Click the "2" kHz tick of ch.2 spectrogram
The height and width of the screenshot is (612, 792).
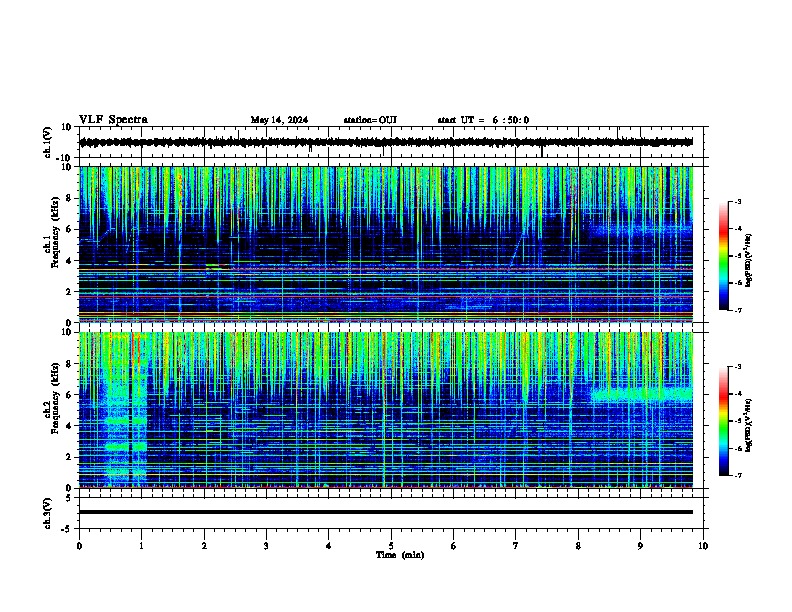69,457
